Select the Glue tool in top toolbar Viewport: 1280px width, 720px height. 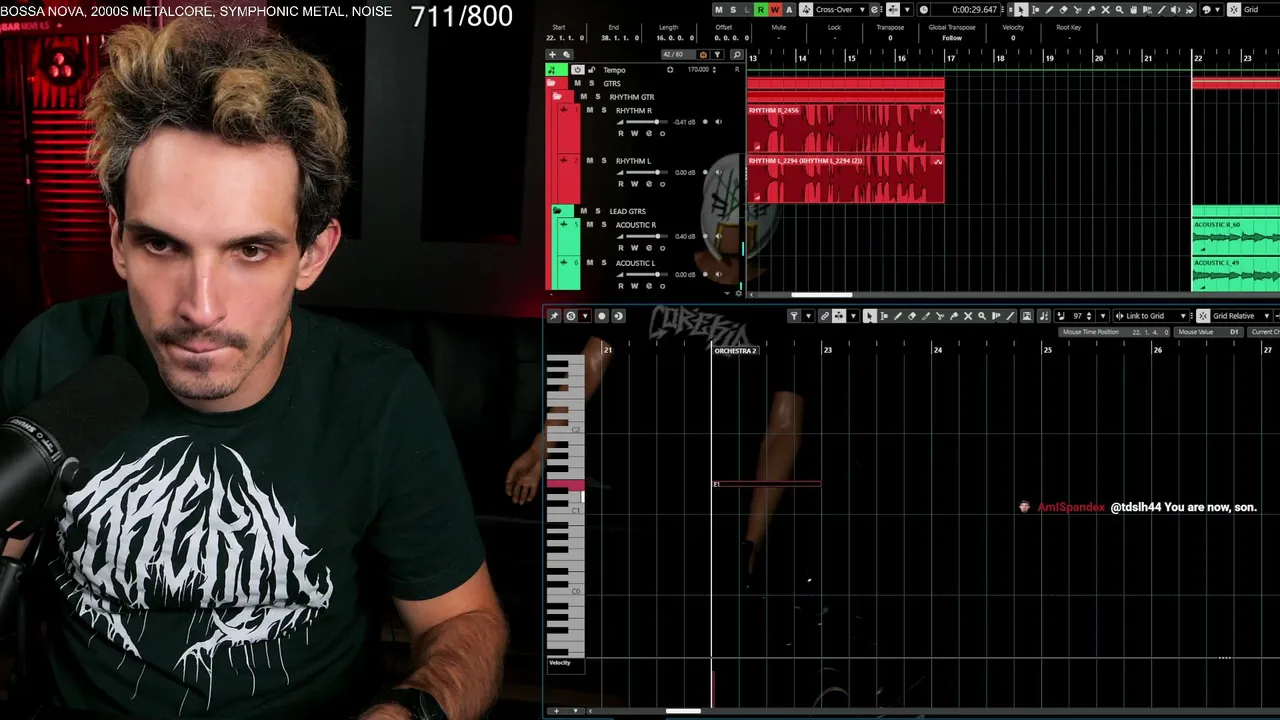[x=1091, y=10]
